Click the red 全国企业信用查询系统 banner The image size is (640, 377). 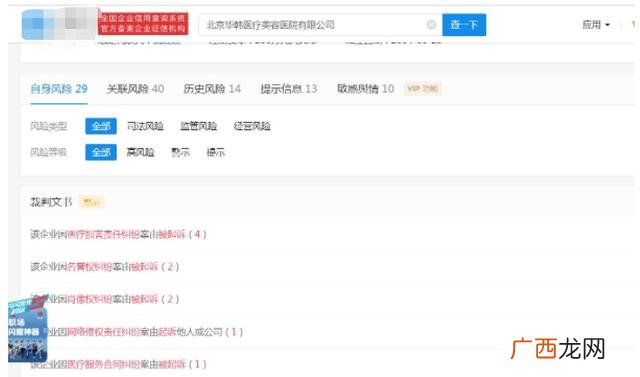[143, 23]
